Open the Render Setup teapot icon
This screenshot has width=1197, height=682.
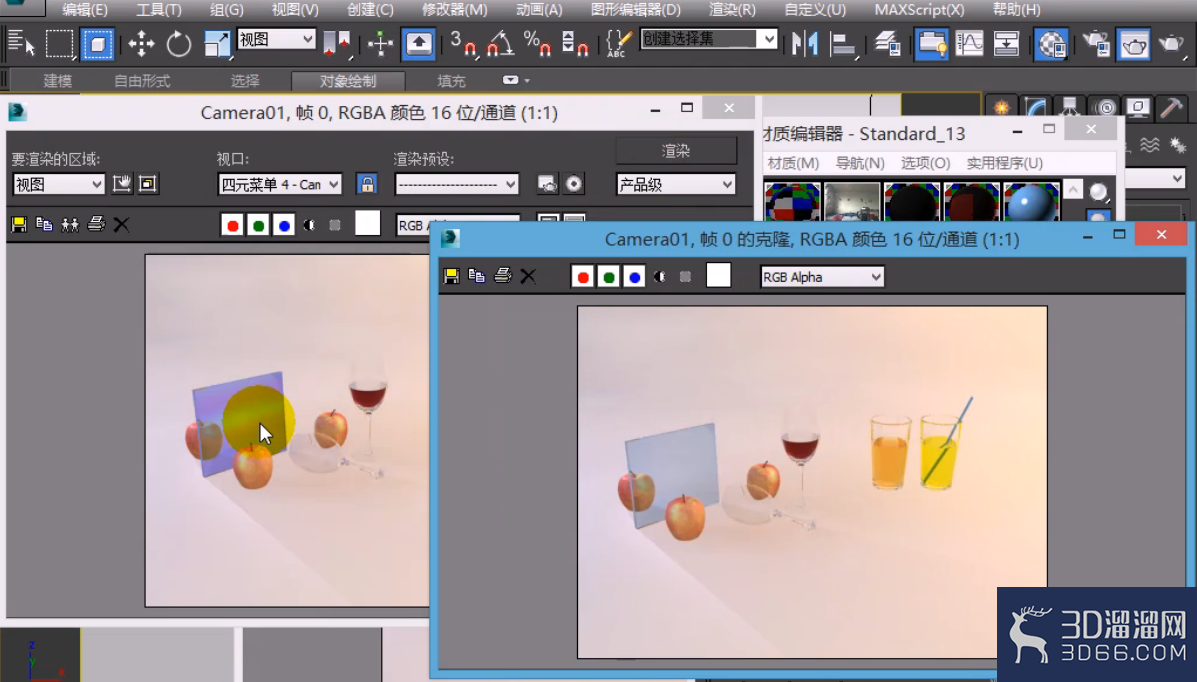point(1096,44)
